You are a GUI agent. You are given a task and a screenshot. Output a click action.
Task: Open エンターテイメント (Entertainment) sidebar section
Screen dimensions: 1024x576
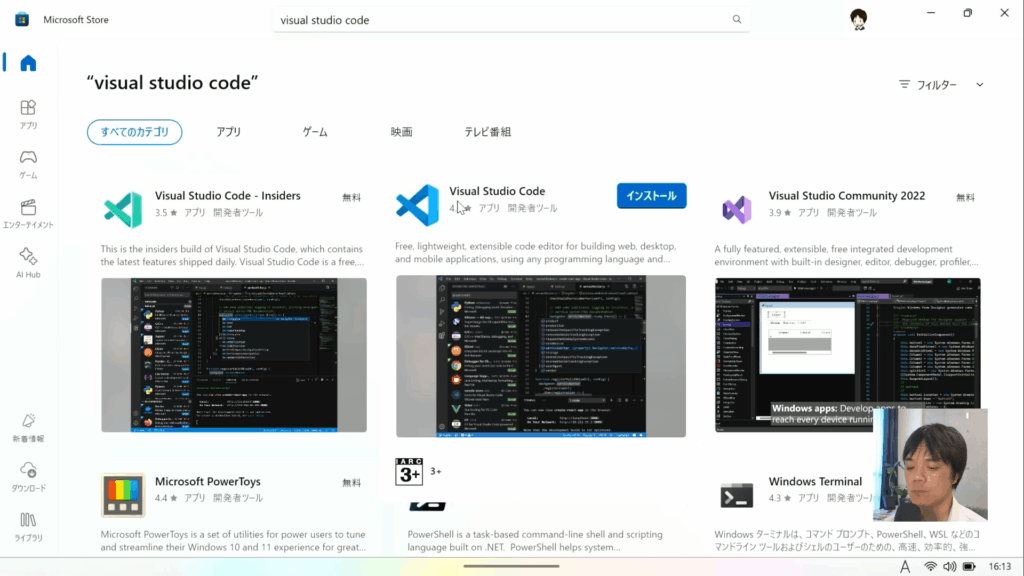click(28, 213)
